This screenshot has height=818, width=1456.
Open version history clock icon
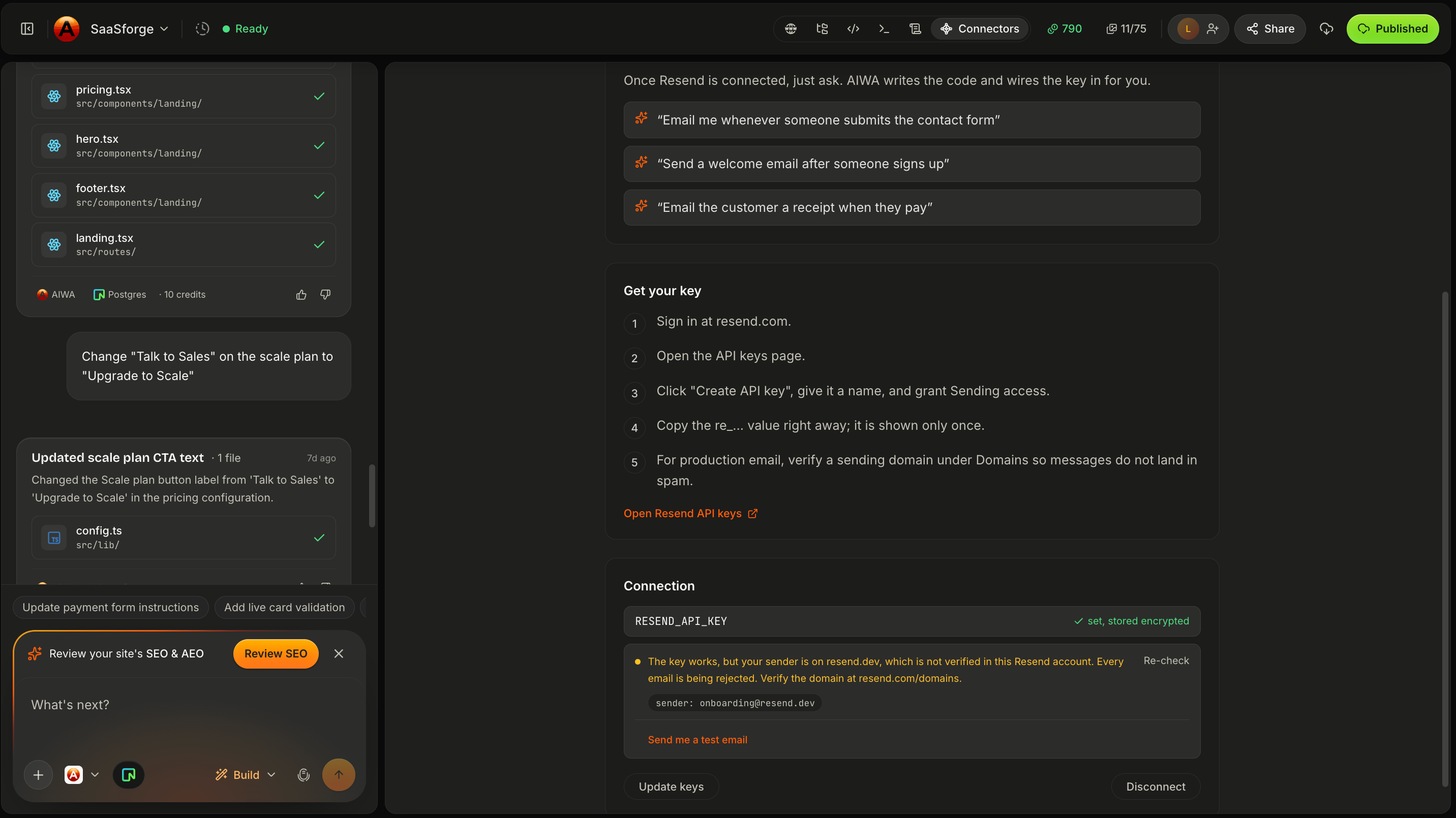202,29
